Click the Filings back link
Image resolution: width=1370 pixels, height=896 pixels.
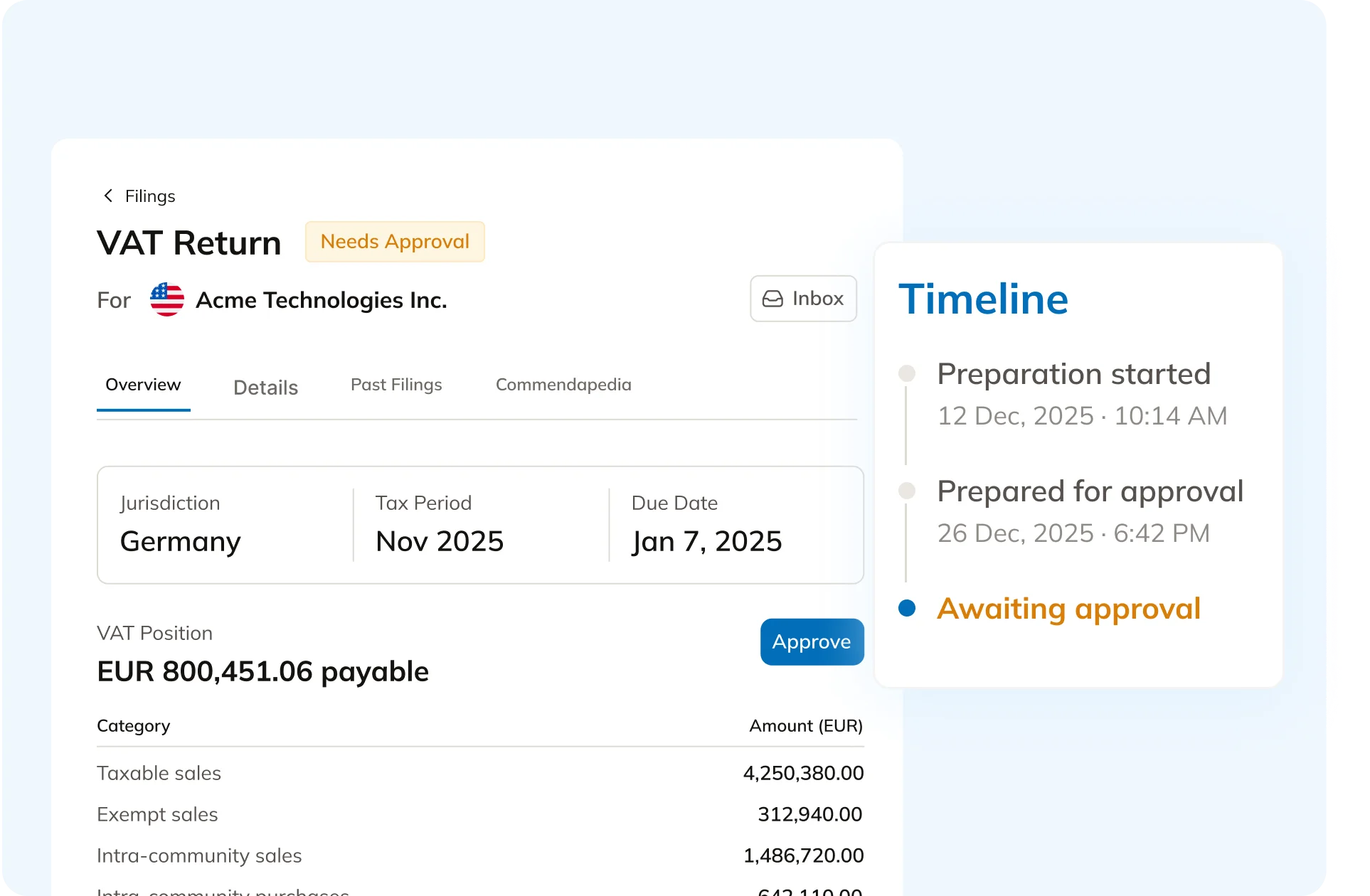tap(149, 196)
